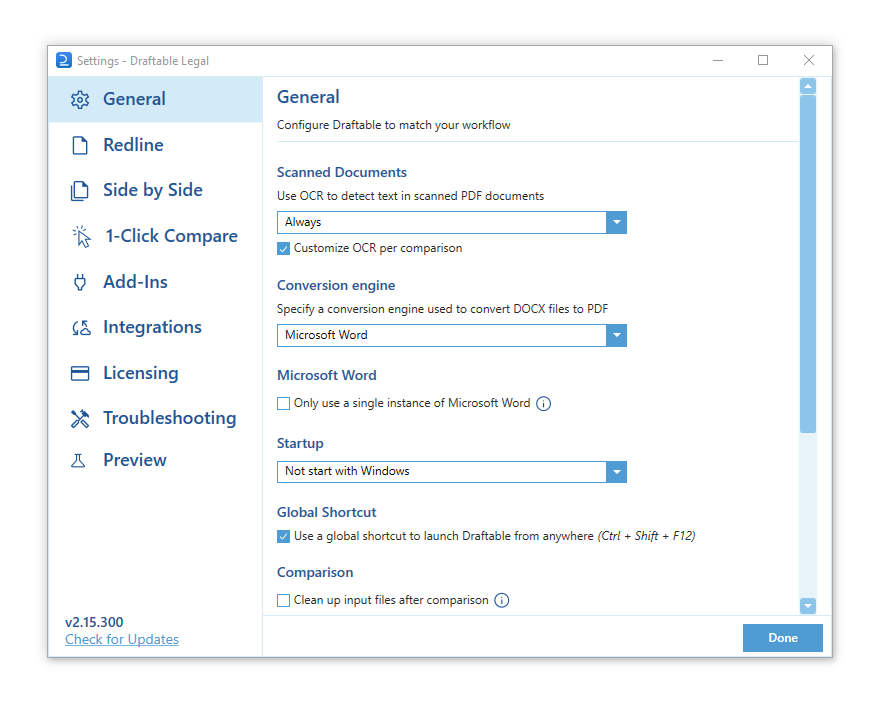Click the General gear icon in sidebar

(80, 100)
